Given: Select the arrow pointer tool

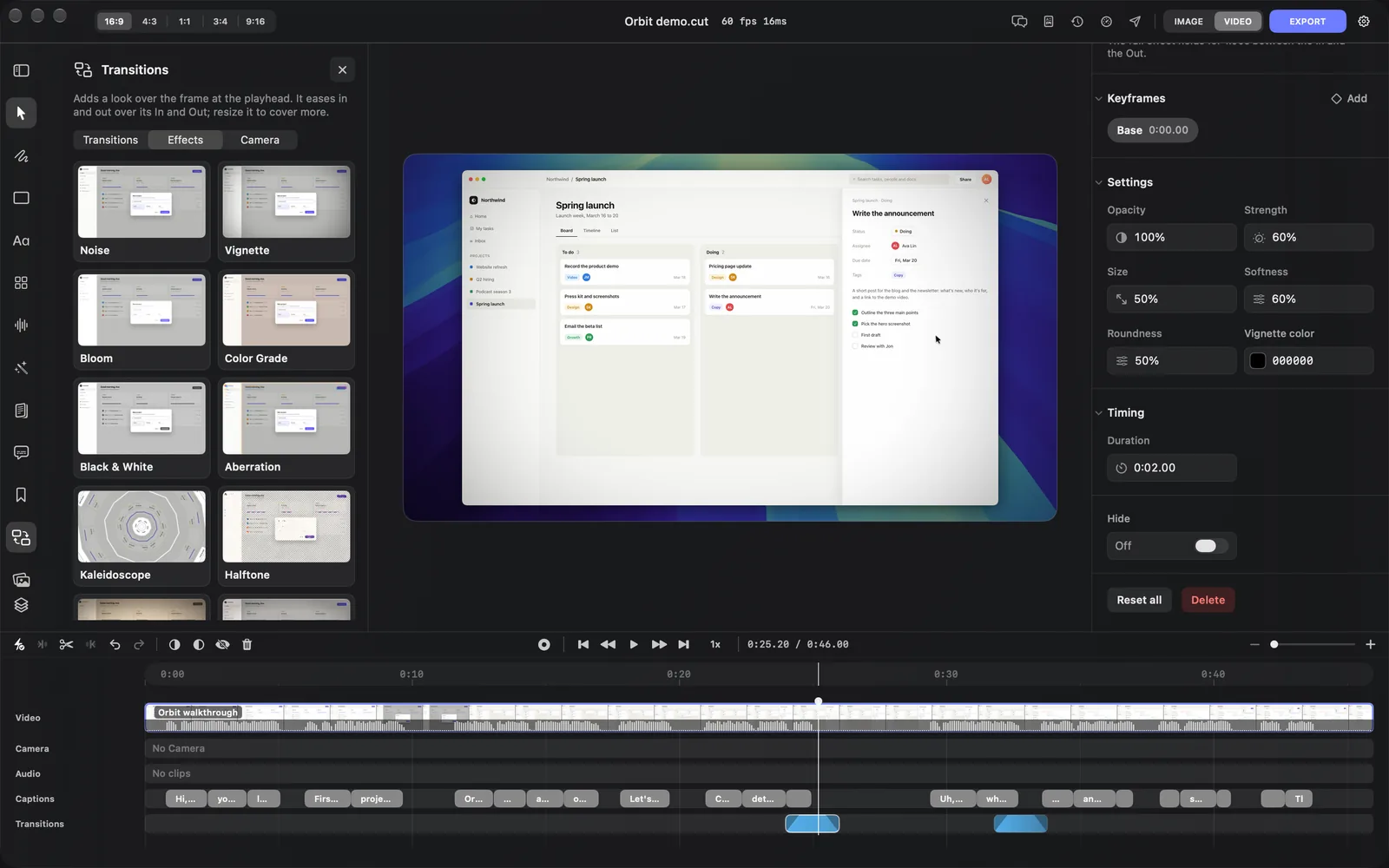Looking at the screenshot, I should coord(21,113).
